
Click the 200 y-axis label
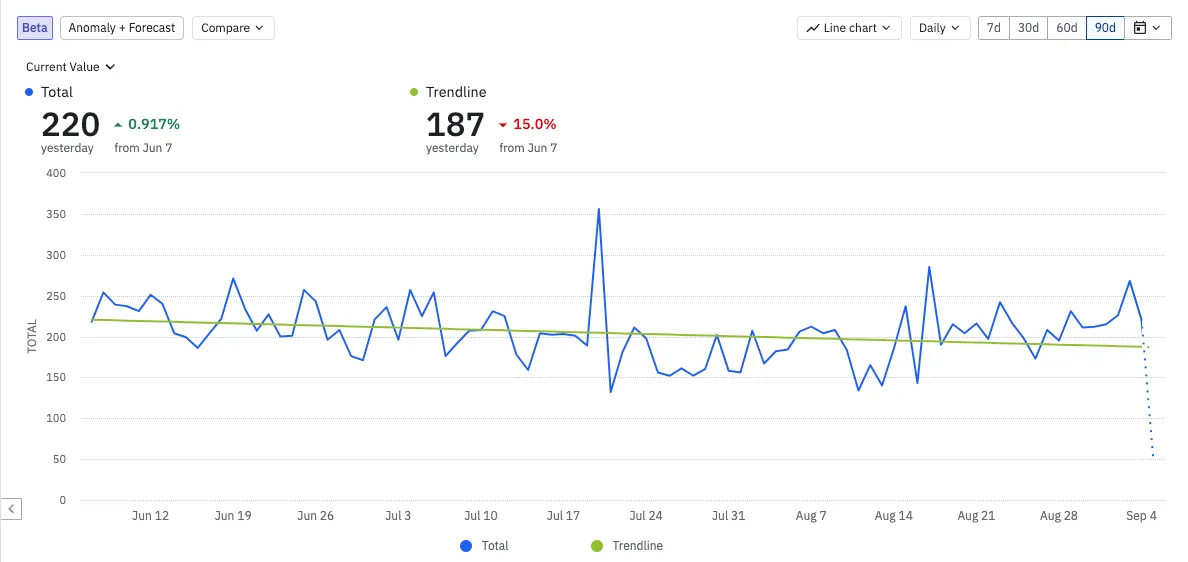(x=58, y=336)
